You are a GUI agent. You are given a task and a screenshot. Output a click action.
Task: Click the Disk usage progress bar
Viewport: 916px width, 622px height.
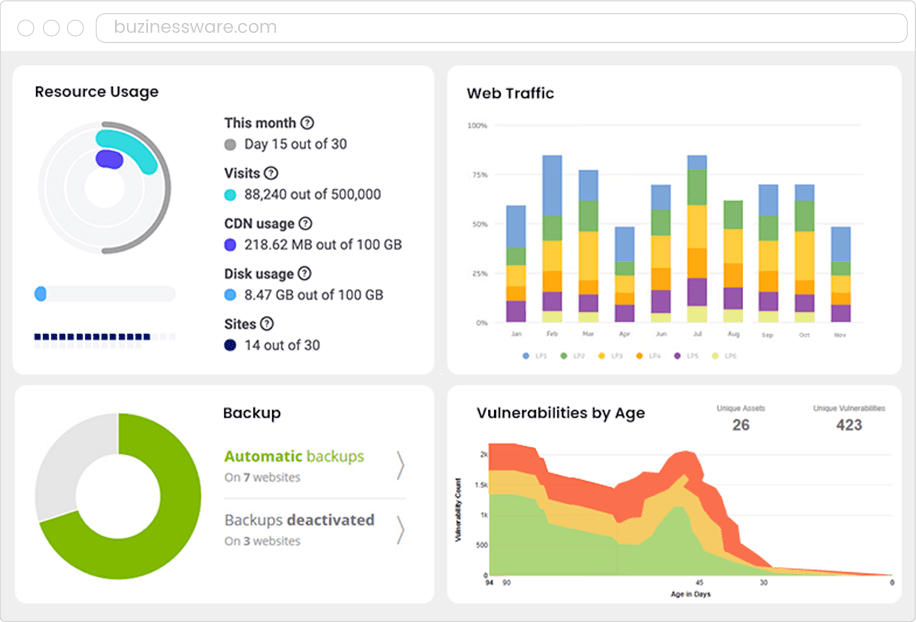click(x=105, y=294)
